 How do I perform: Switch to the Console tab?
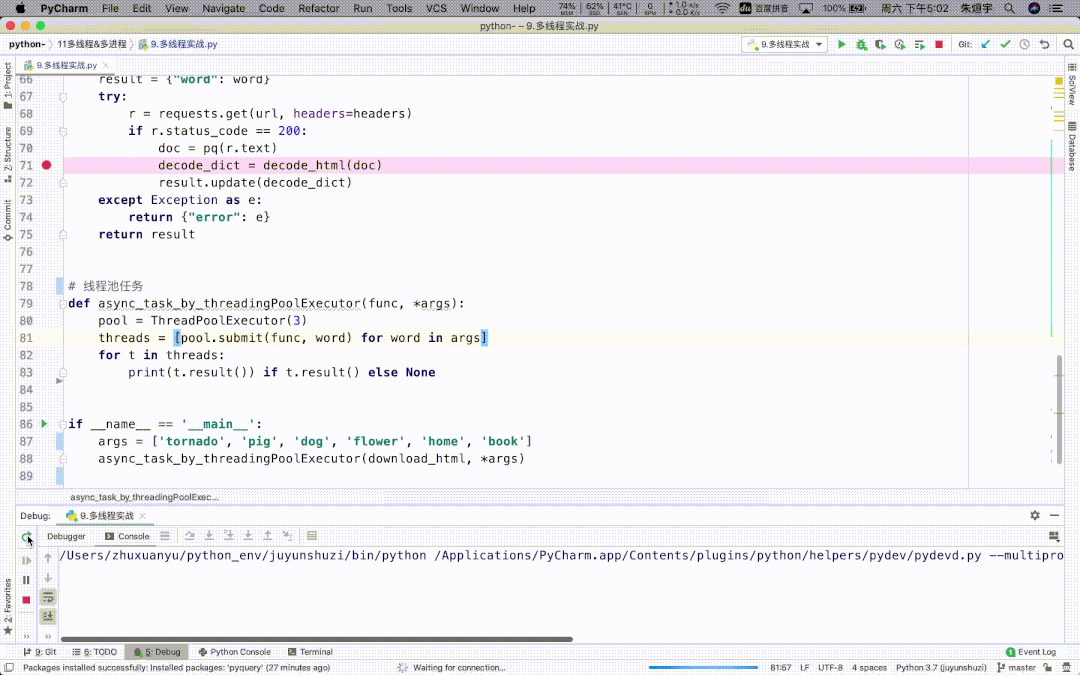(x=127, y=536)
